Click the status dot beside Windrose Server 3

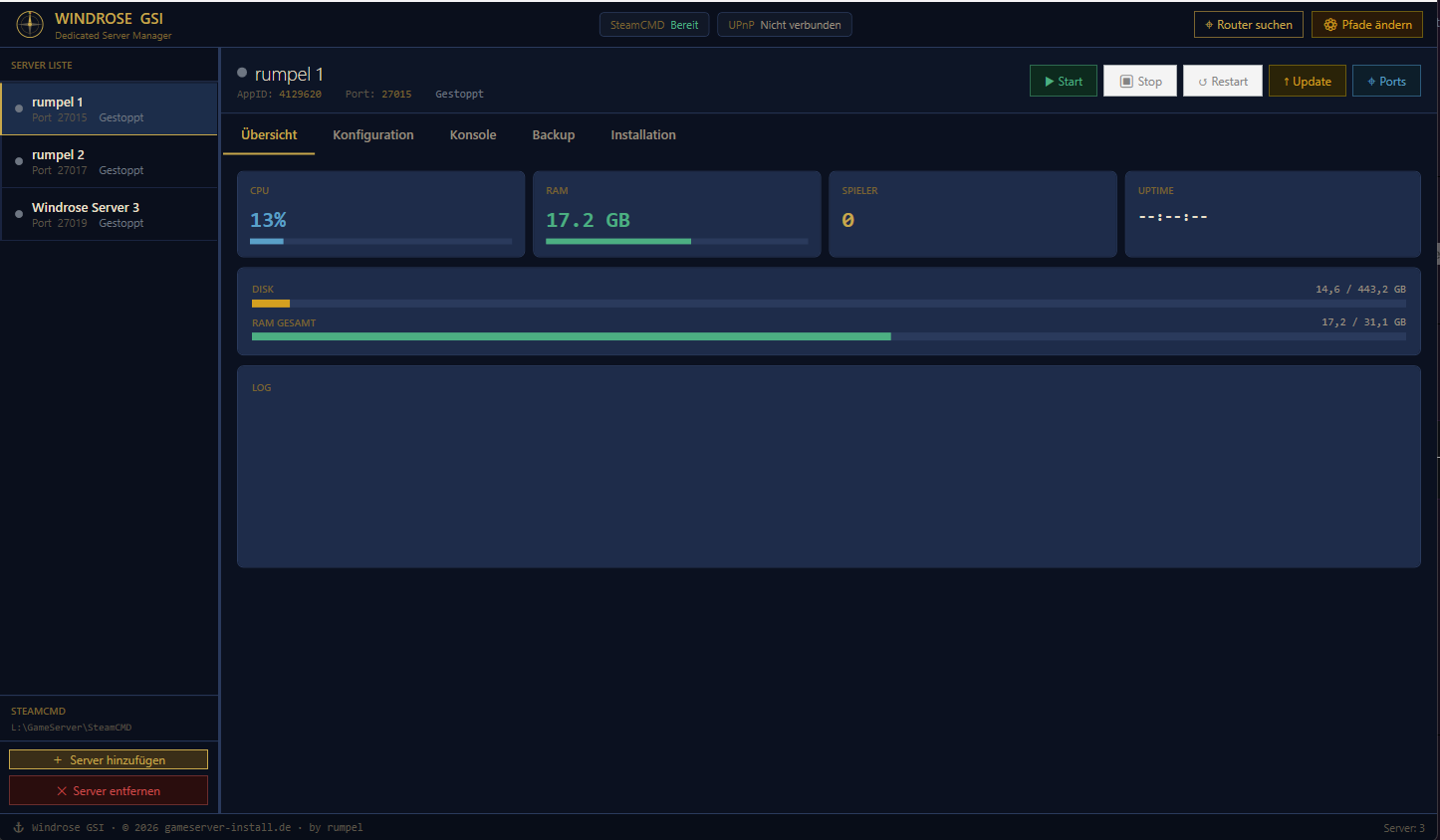19,214
